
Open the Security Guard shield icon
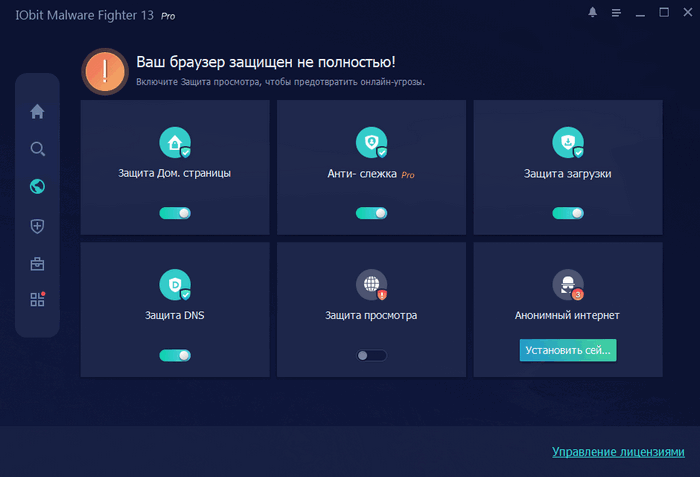point(37,226)
